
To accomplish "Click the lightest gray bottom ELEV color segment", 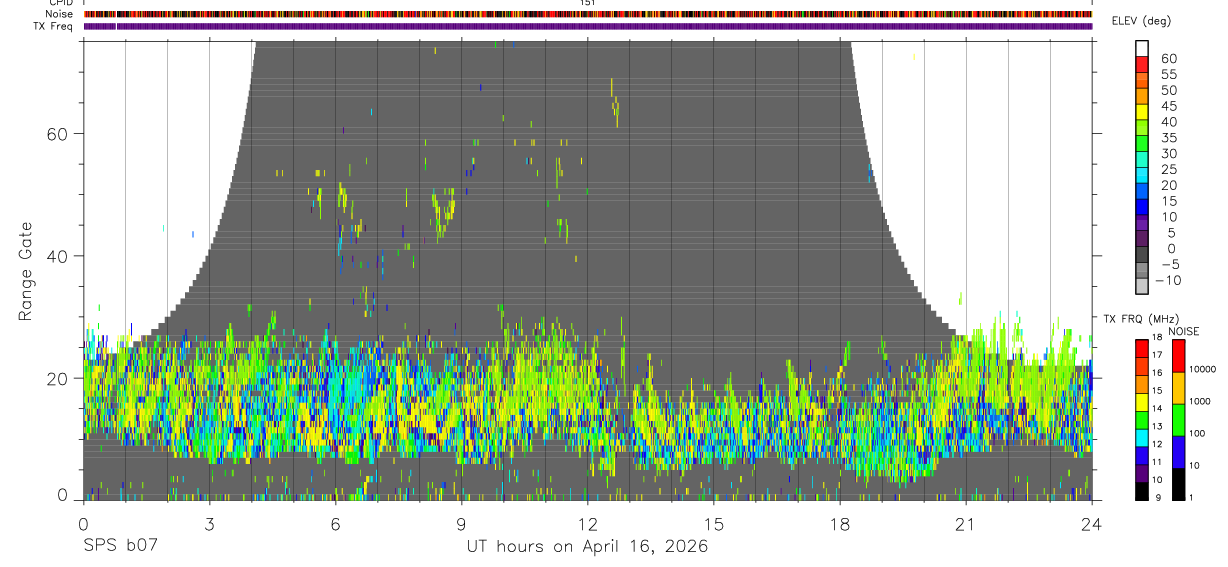I will tap(1142, 285).
